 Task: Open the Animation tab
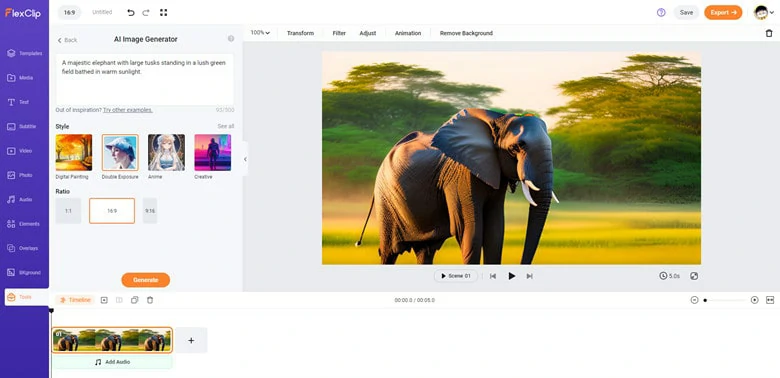[408, 33]
